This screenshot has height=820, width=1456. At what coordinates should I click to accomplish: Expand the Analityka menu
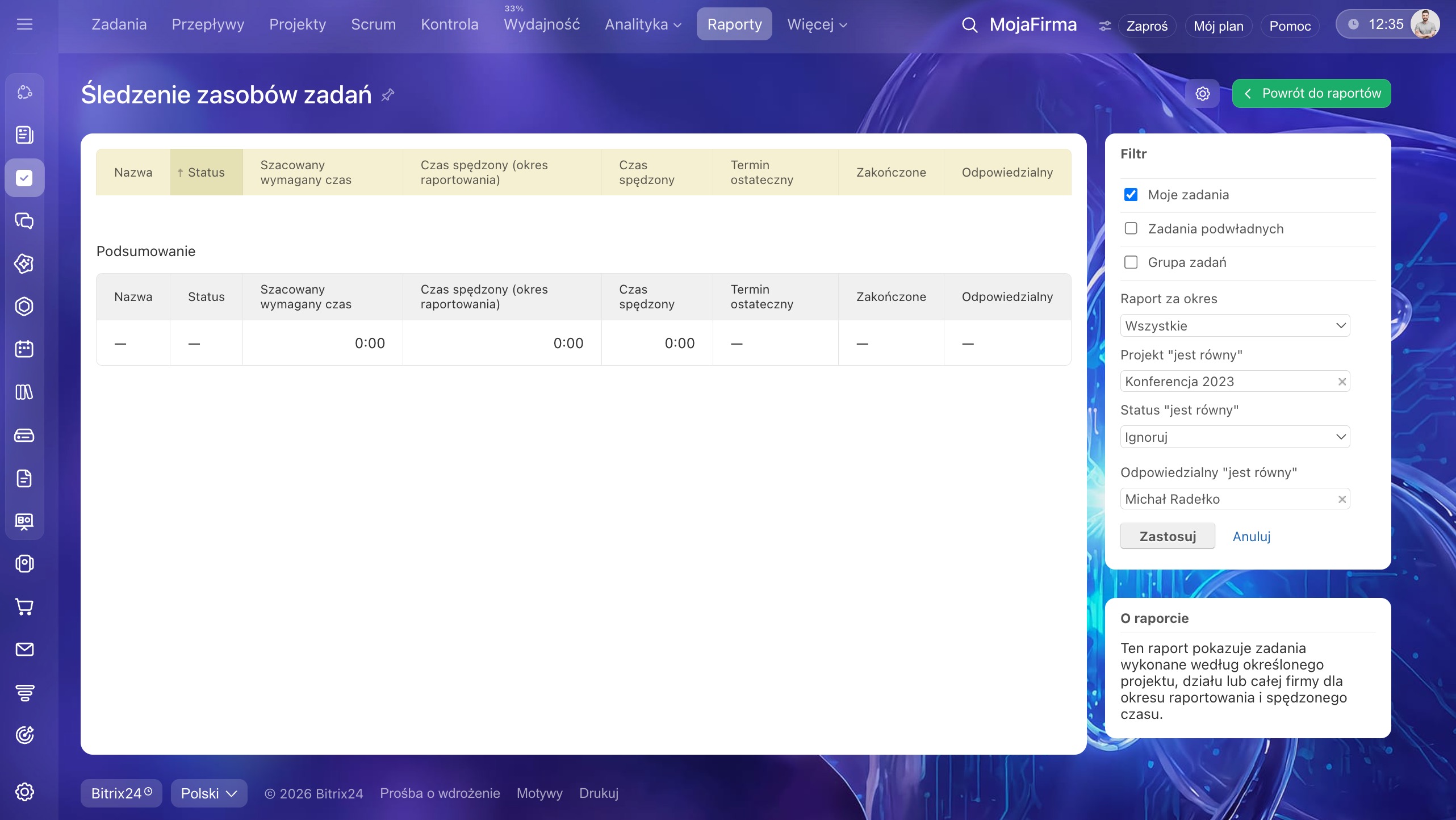pyautogui.click(x=643, y=24)
